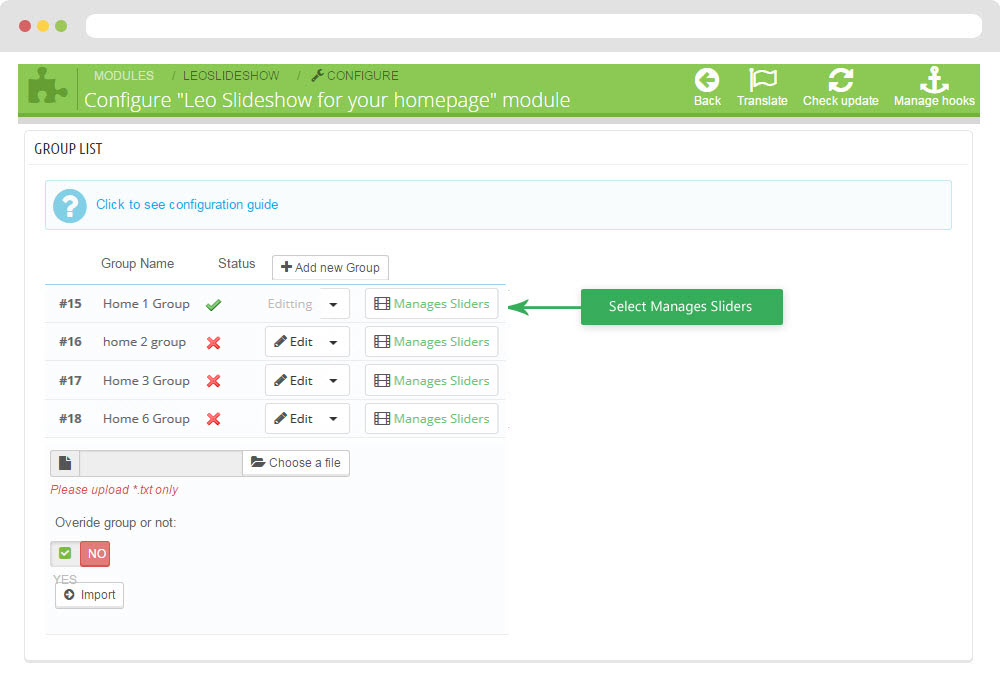Expand Edit dropdown arrow for home 2 group
This screenshot has width=1000, height=673.
click(334, 343)
